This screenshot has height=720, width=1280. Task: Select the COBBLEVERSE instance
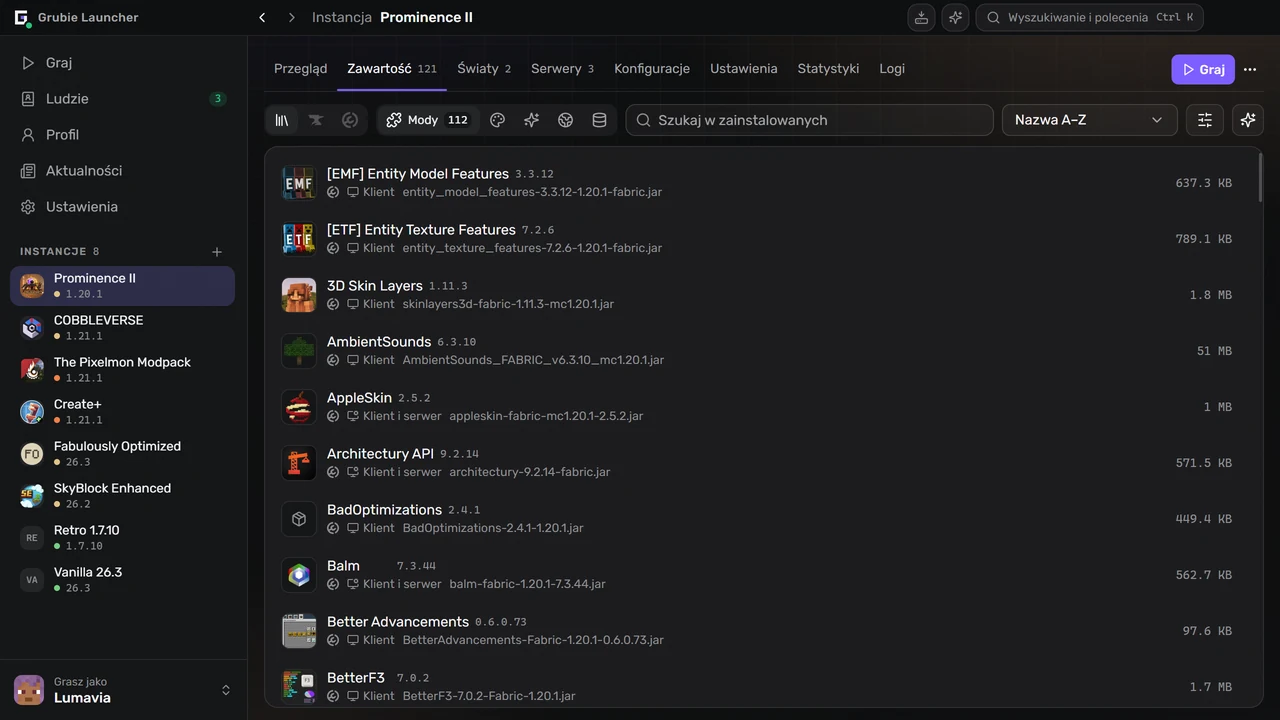pos(123,328)
